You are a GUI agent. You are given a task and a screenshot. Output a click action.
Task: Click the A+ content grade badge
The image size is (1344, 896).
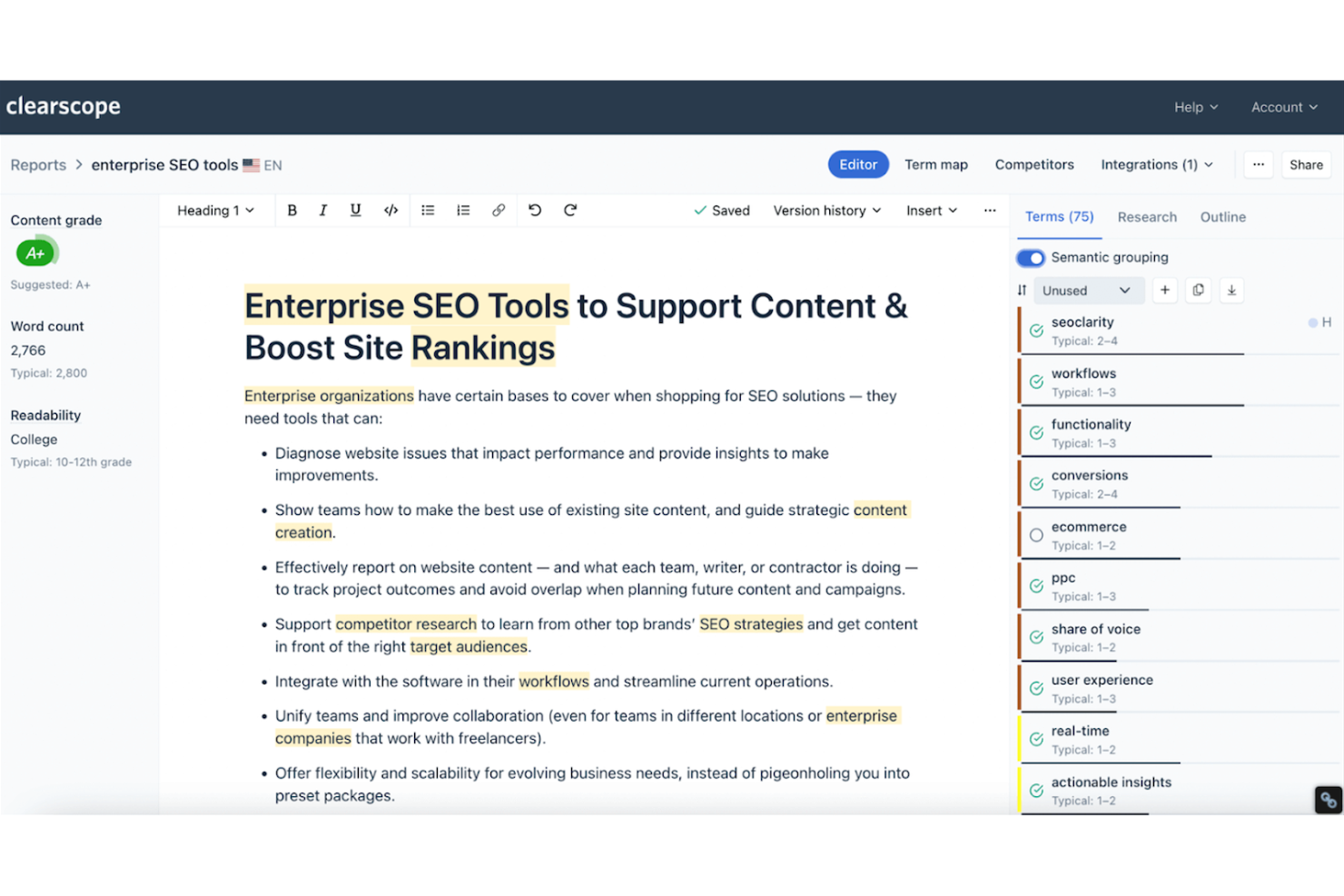tap(36, 252)
